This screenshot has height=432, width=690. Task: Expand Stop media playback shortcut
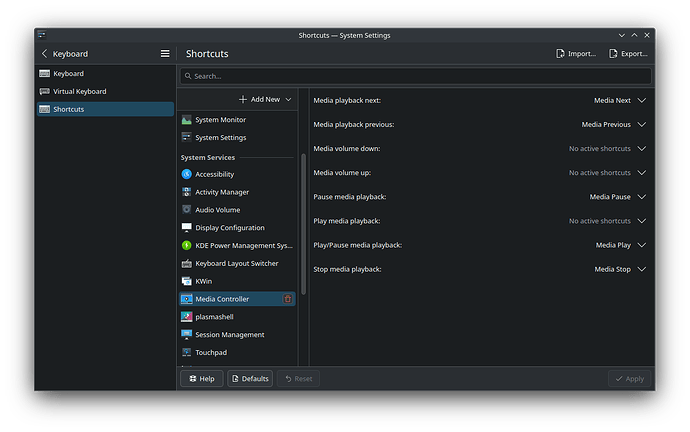[642, 269]
